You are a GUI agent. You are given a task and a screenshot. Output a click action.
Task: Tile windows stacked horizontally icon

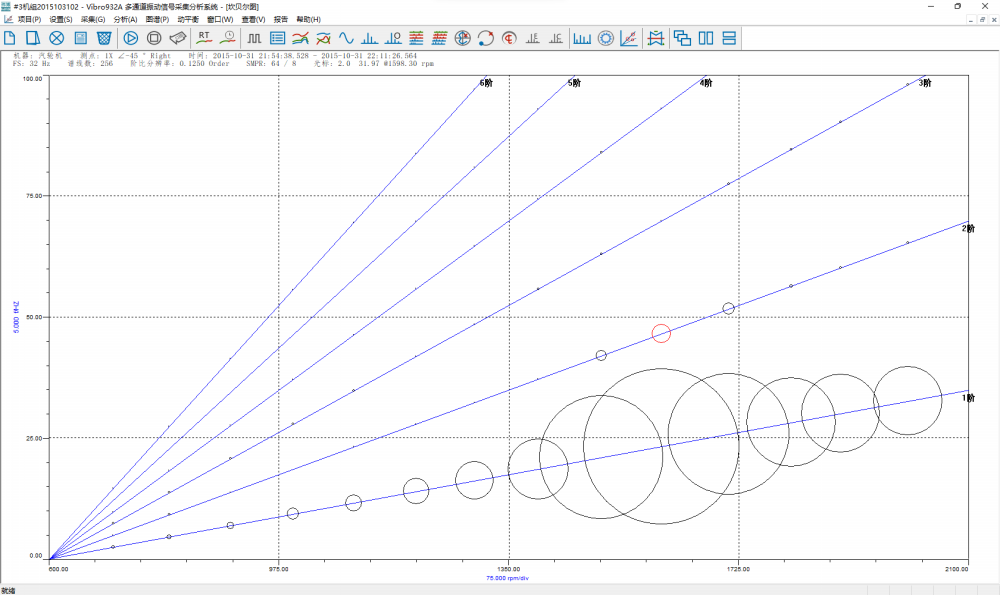[729, 38]
